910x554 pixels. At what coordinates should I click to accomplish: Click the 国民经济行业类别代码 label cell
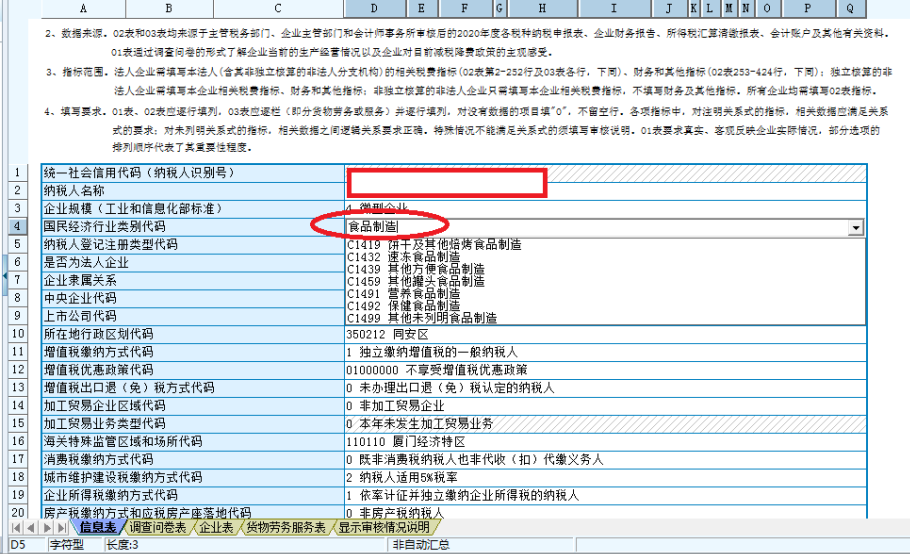[x=193, y=227]
